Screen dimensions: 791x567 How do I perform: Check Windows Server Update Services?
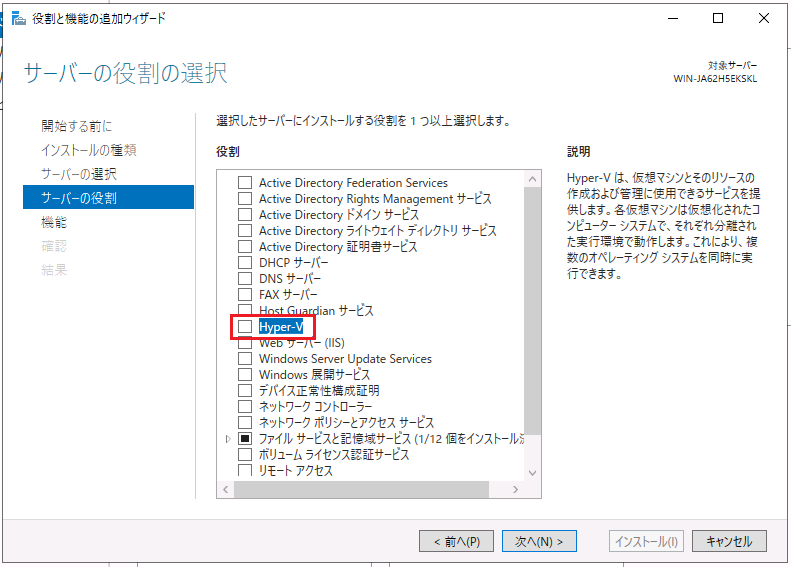click(245, 359)
